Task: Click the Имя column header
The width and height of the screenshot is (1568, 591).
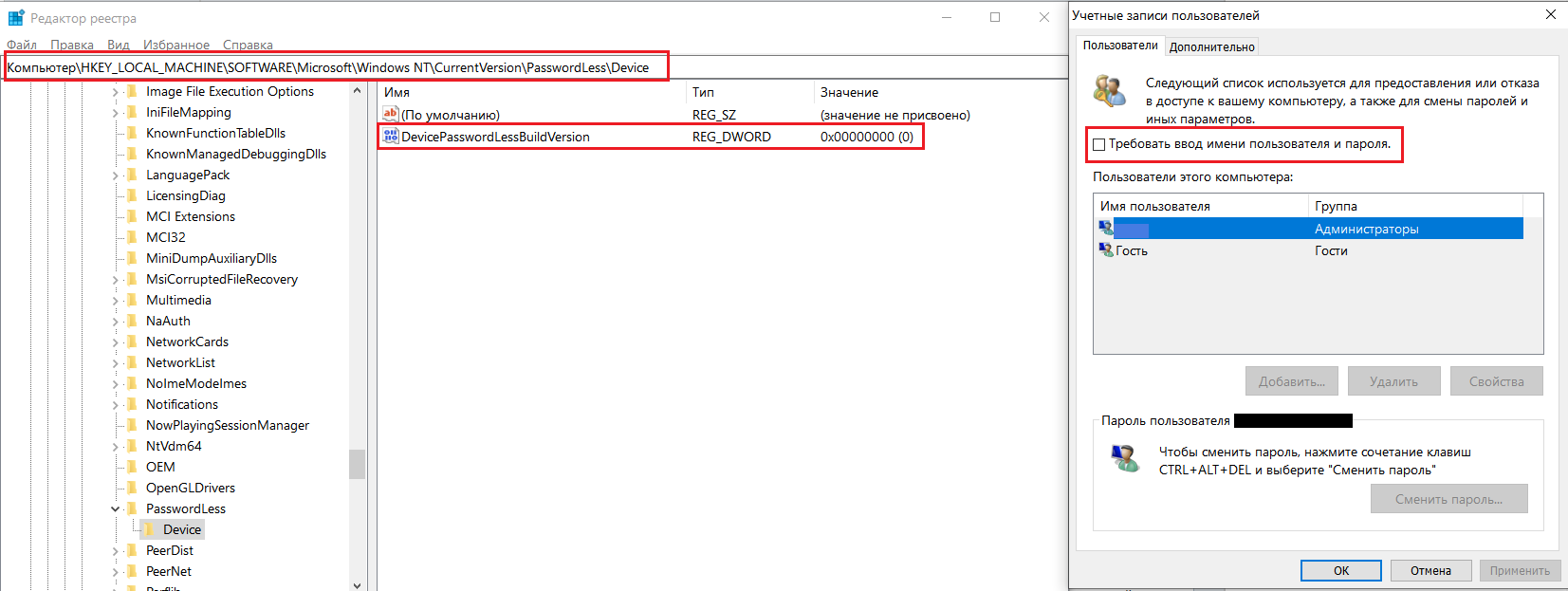Action: pyautogui.click(x=532, y=92)
